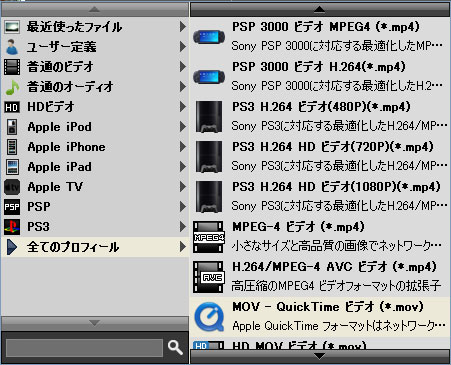Viewport: 451px width, 365px height.
Task: Click profile list scroll-down arrow bar
Action: pos(320,356)
